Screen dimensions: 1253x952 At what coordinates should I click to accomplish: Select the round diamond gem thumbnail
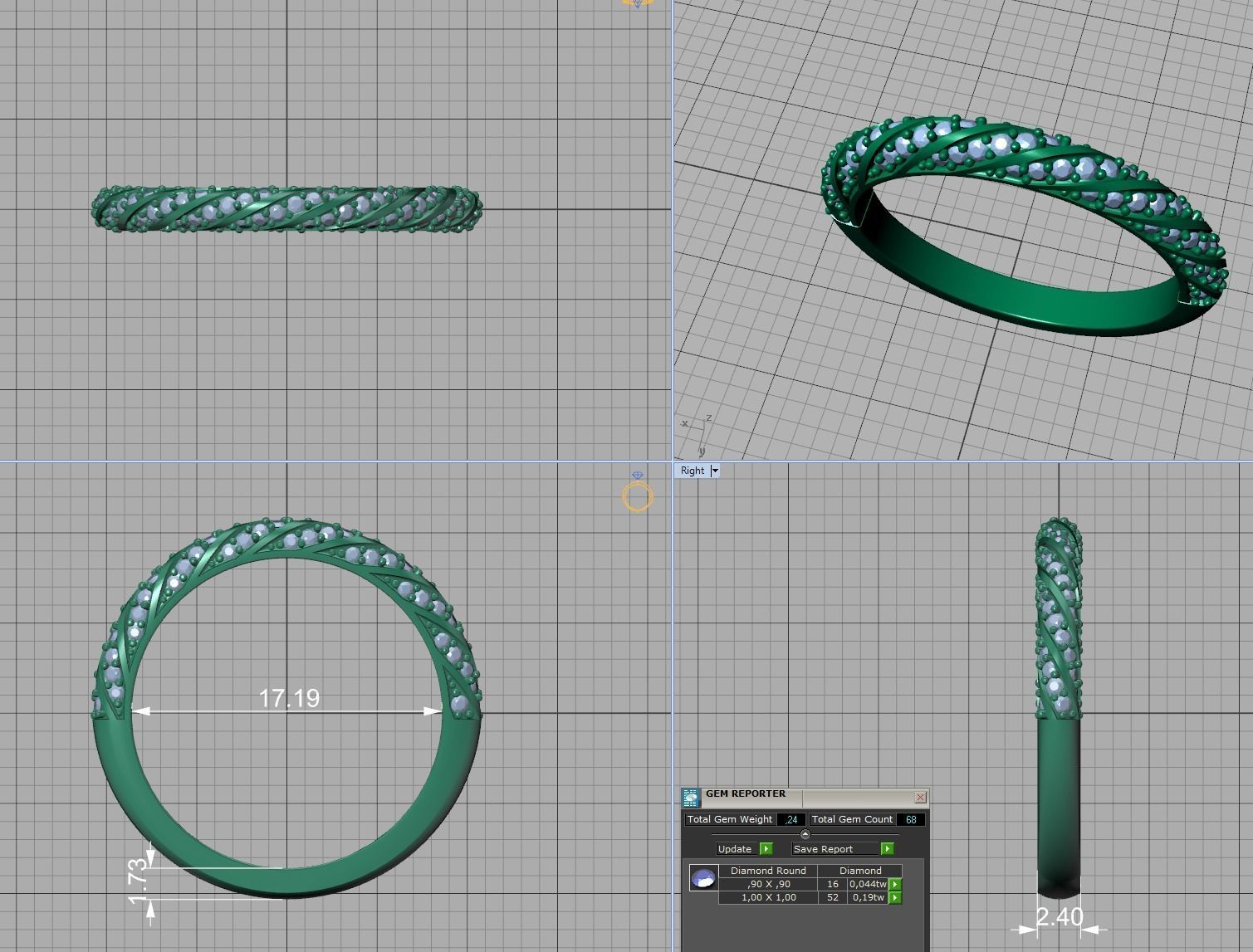click(703, 878)
